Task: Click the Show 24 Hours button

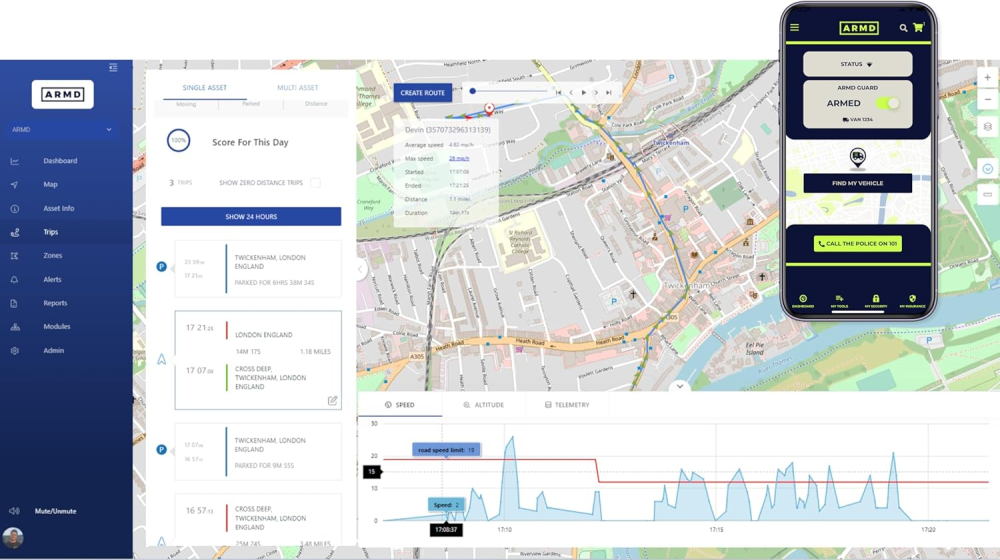Action: coord(251,216)
